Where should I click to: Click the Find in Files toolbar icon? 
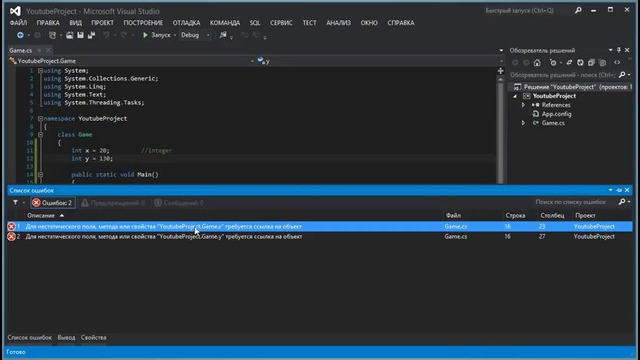tap(223, 36)
